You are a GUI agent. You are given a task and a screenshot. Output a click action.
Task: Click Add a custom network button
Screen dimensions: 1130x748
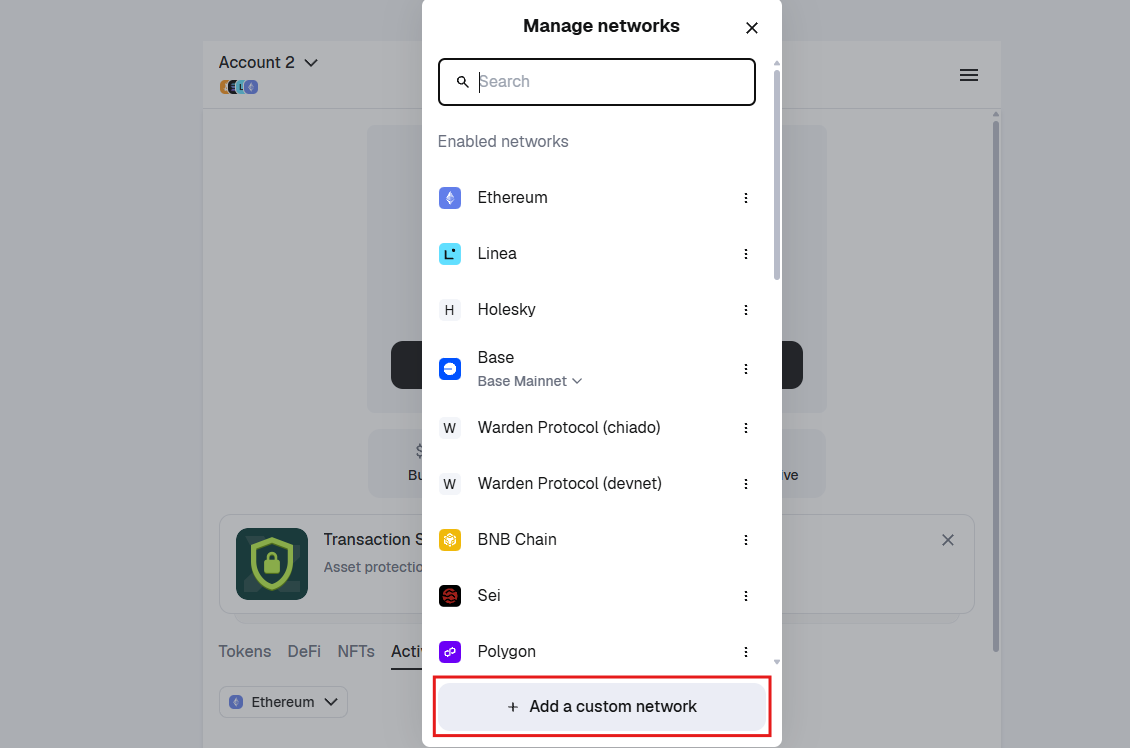pyautogui.click(x=601, y=706)
